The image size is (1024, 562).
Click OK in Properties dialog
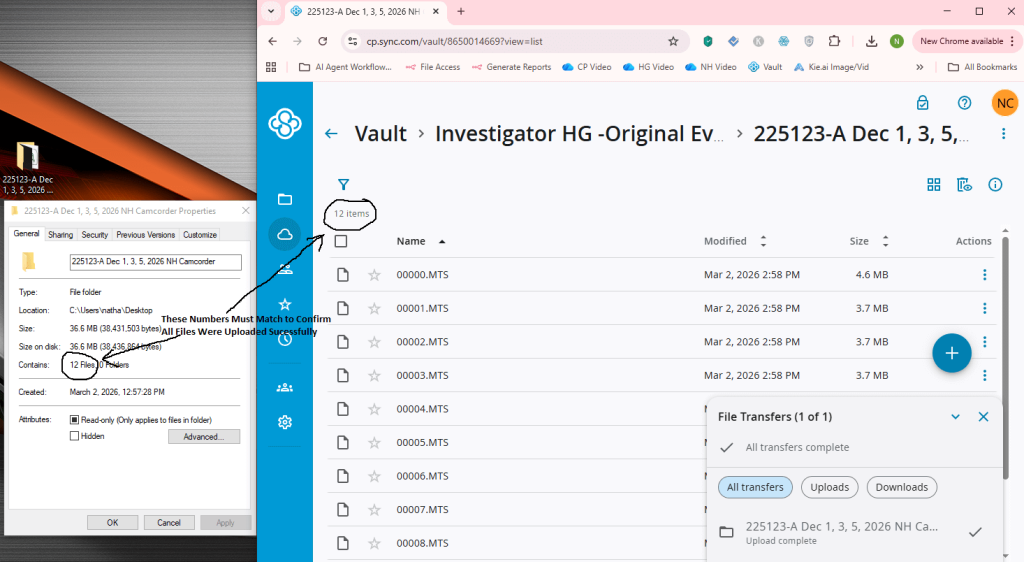tap(112, 523)
